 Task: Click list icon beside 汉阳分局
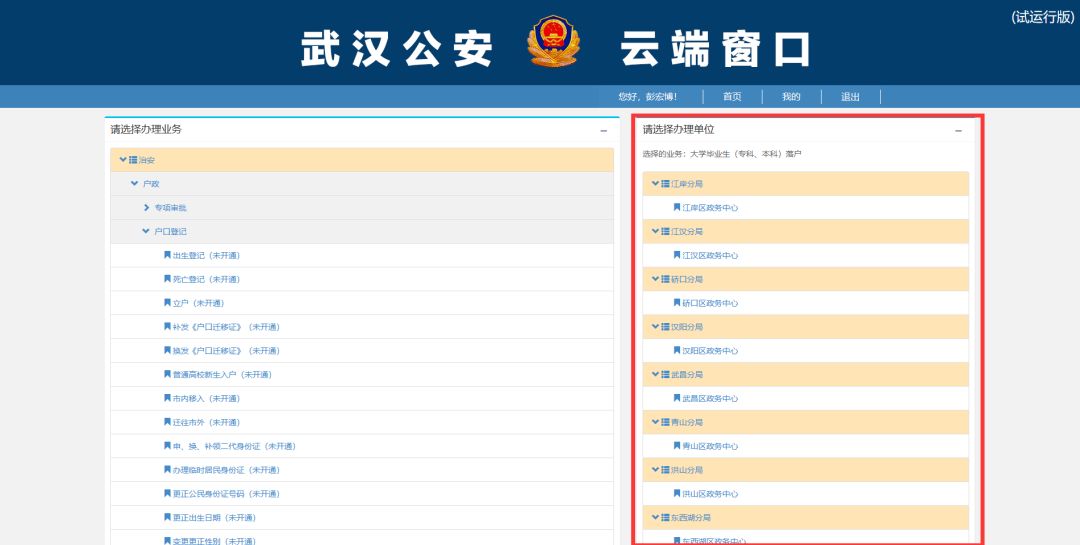[x=665, y=327]
